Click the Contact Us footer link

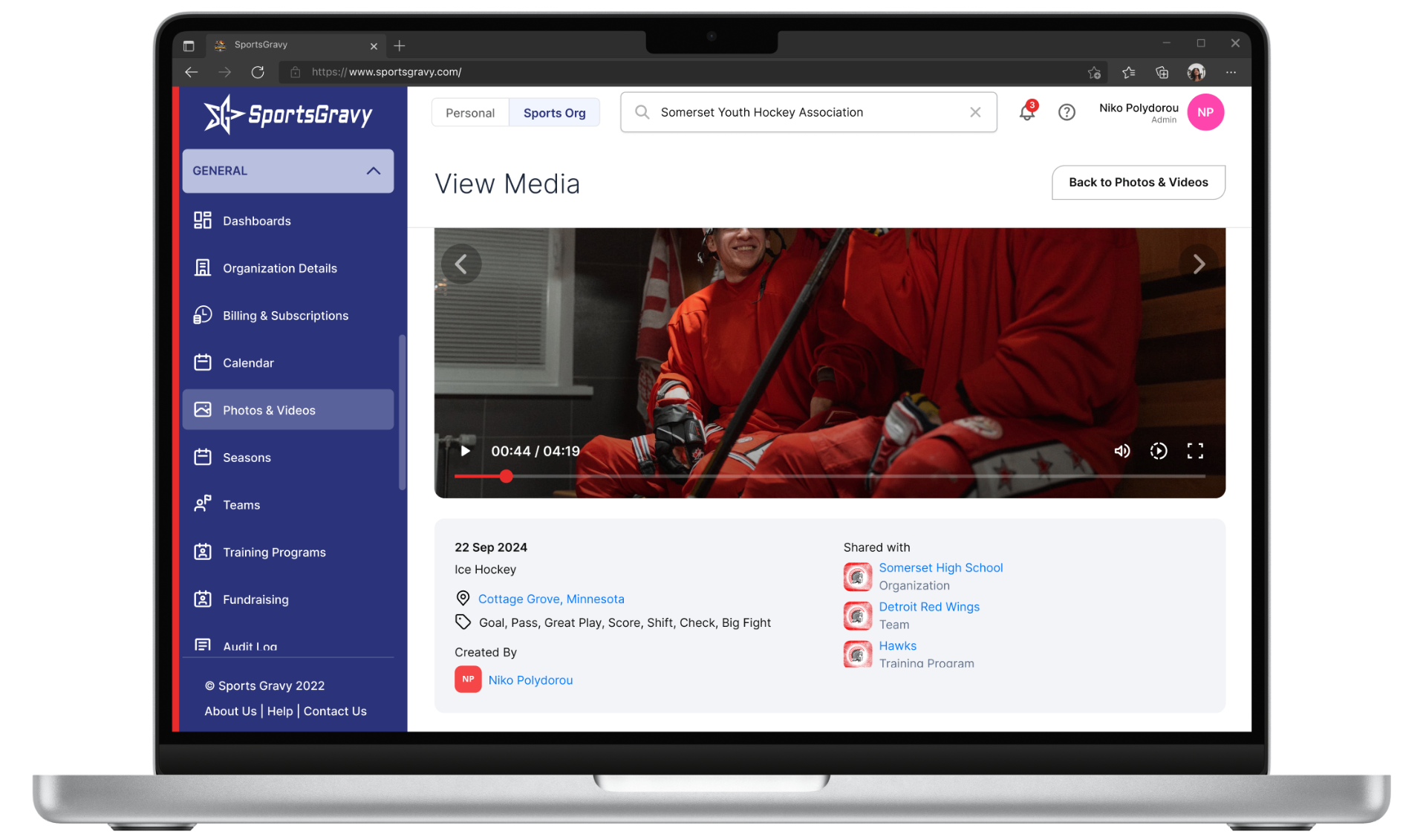pyautogui.click(x=335, y=711)
